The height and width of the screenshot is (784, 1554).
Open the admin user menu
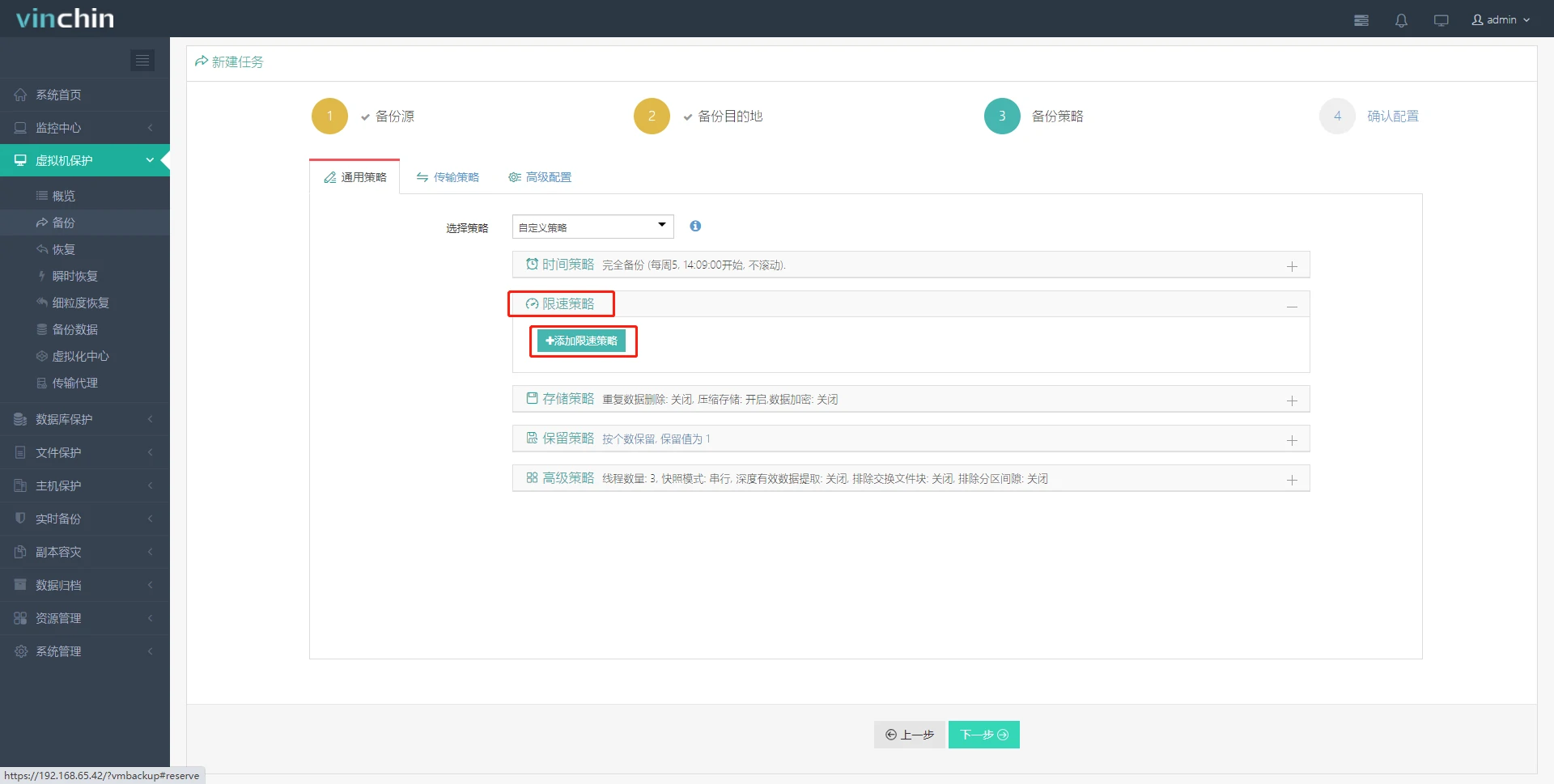[x=1501, y=19]
